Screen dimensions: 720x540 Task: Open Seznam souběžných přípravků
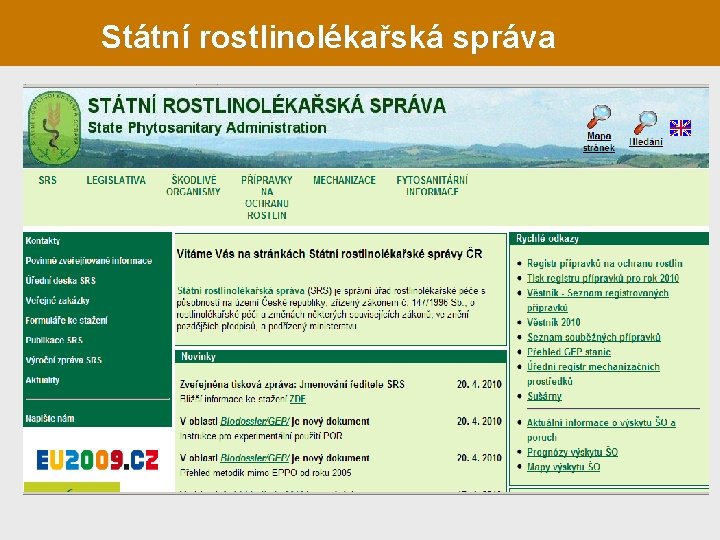pyautogui.click(x=594, y=337)
